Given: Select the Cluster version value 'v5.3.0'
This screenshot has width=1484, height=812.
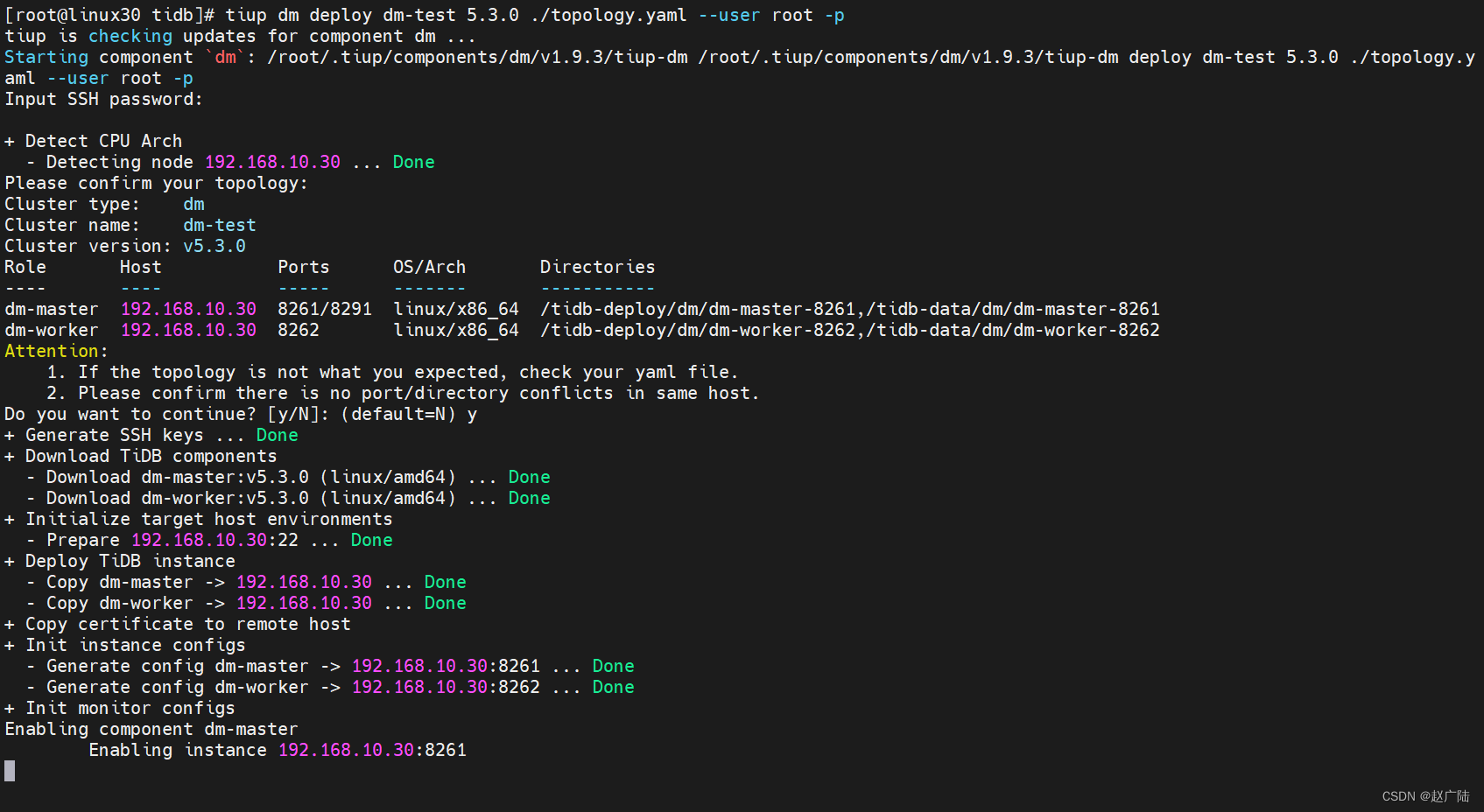Looking at the screenshot, I should click(x=215, y=246).
